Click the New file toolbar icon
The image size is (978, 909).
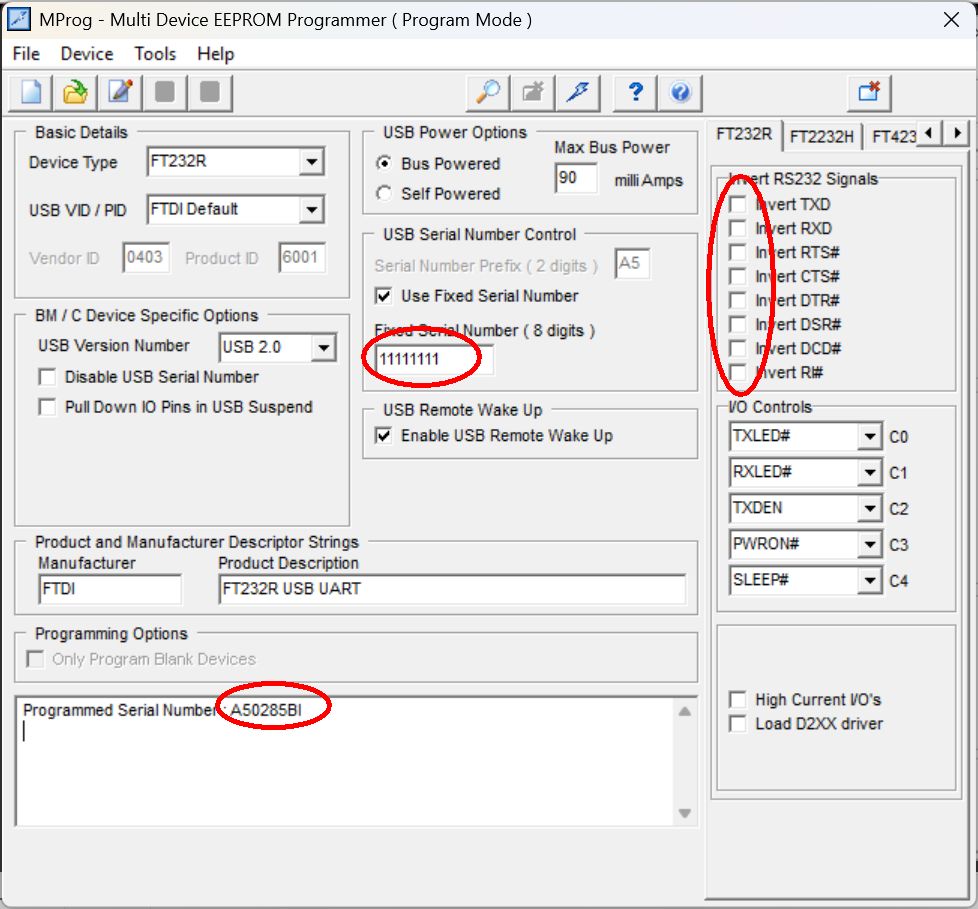30,93
